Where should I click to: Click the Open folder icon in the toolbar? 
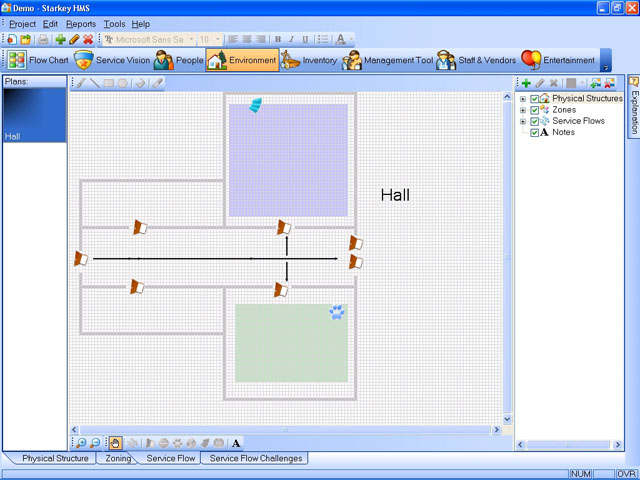pos(26,39)
